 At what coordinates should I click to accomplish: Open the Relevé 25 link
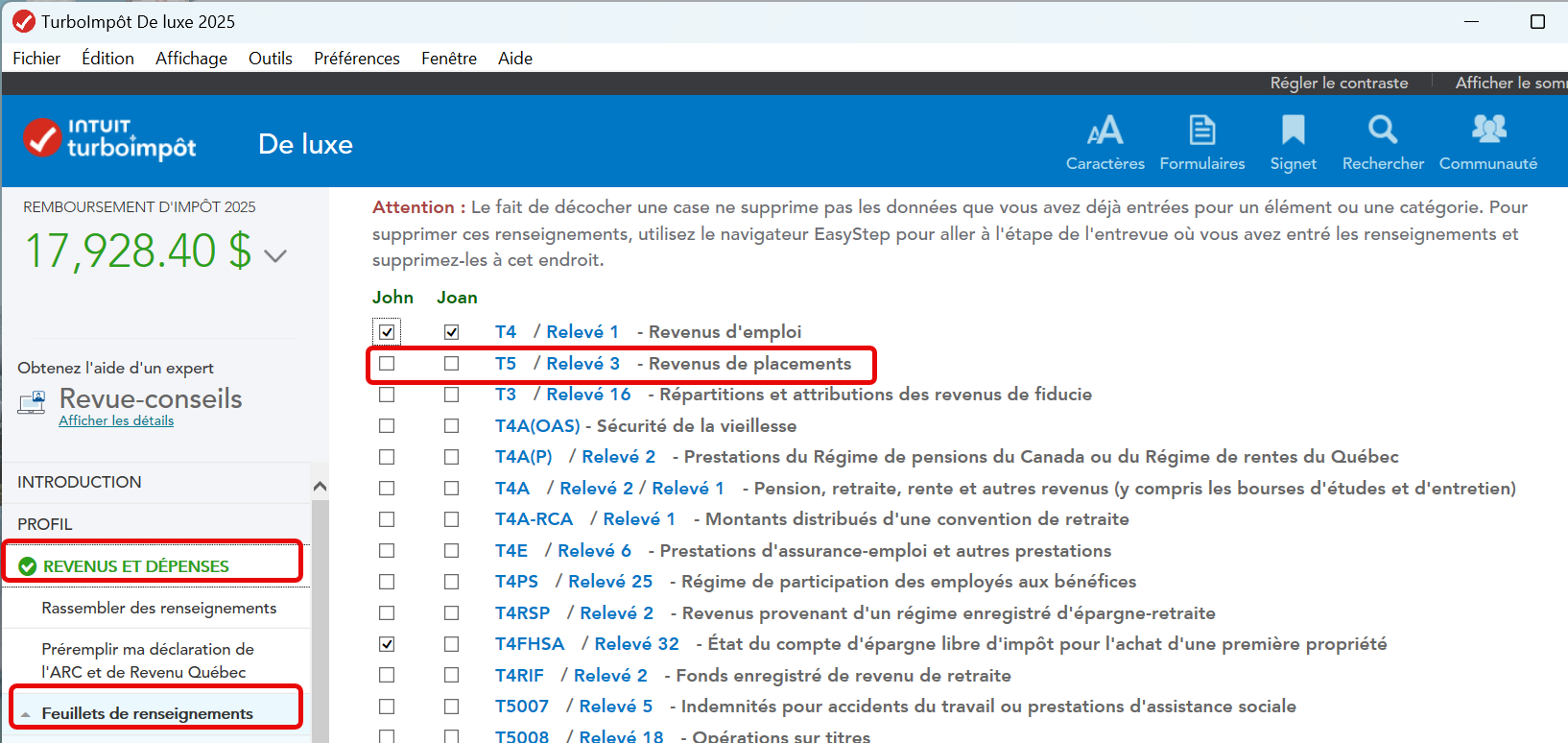(610, 582)
